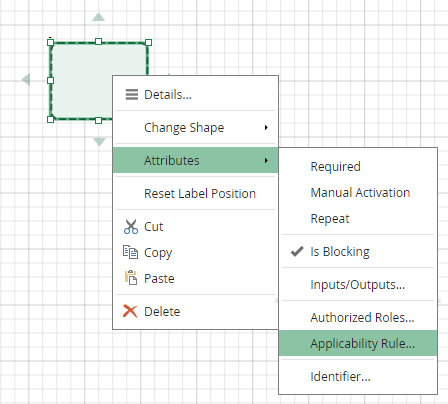Click the left-middle resize handle
448x404 pixels.
point(50,80)
